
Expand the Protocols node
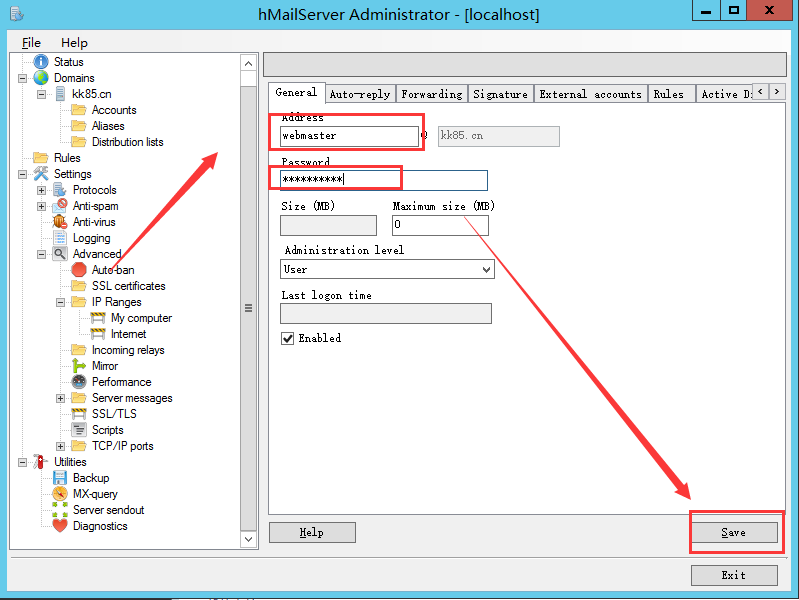[x=41, y=190]
